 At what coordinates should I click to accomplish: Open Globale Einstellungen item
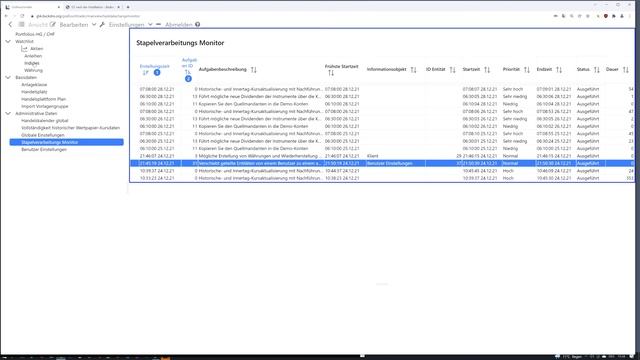point(43,135)
